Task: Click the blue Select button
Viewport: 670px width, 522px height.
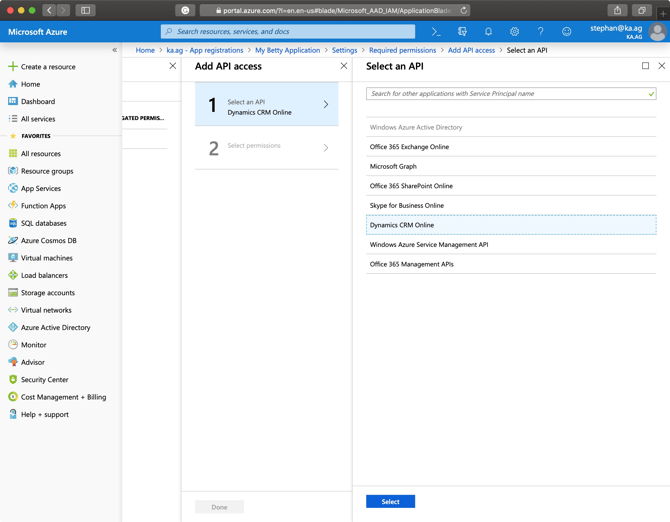Action: pos(390,501)
